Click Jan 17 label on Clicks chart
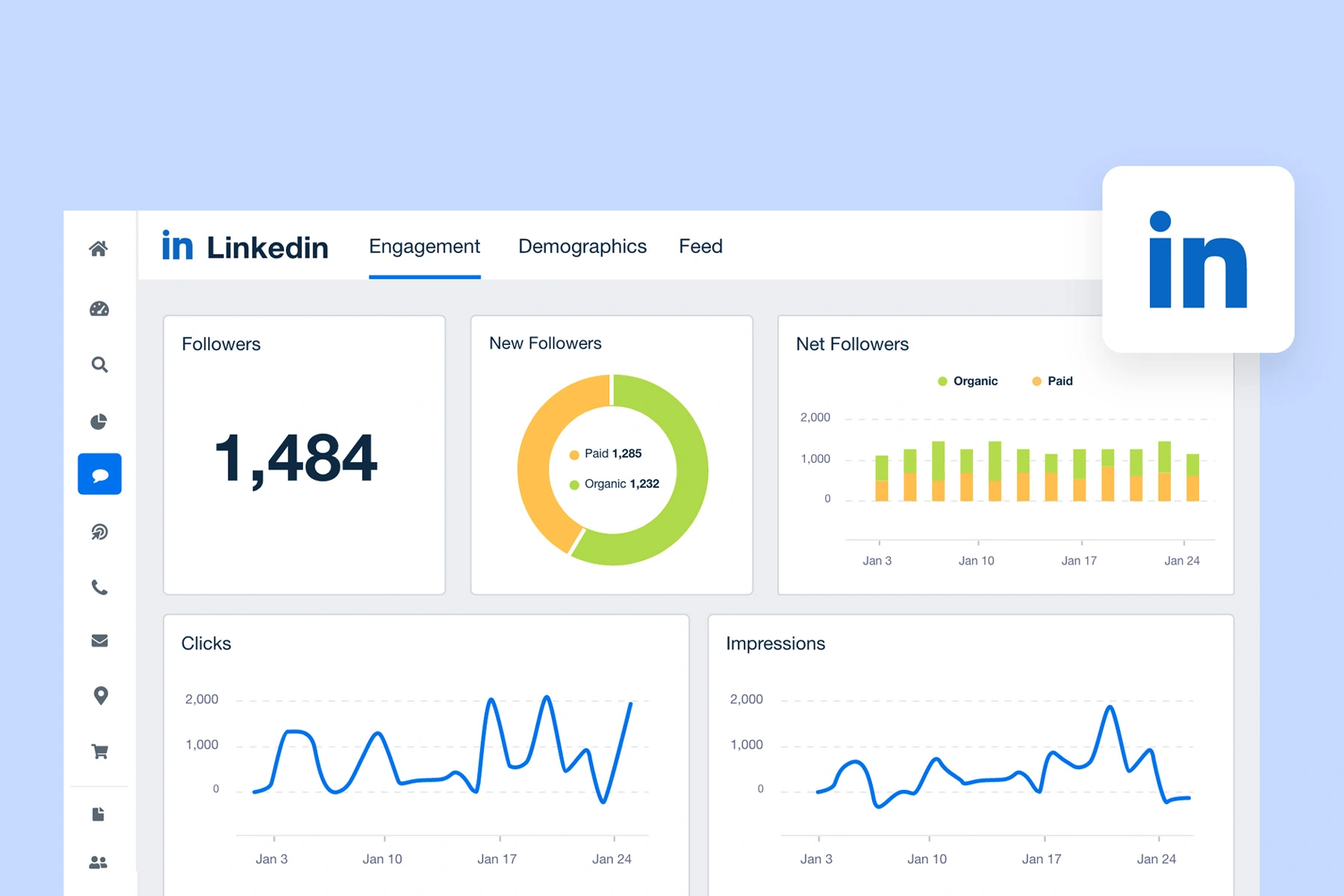 point(497,859)
